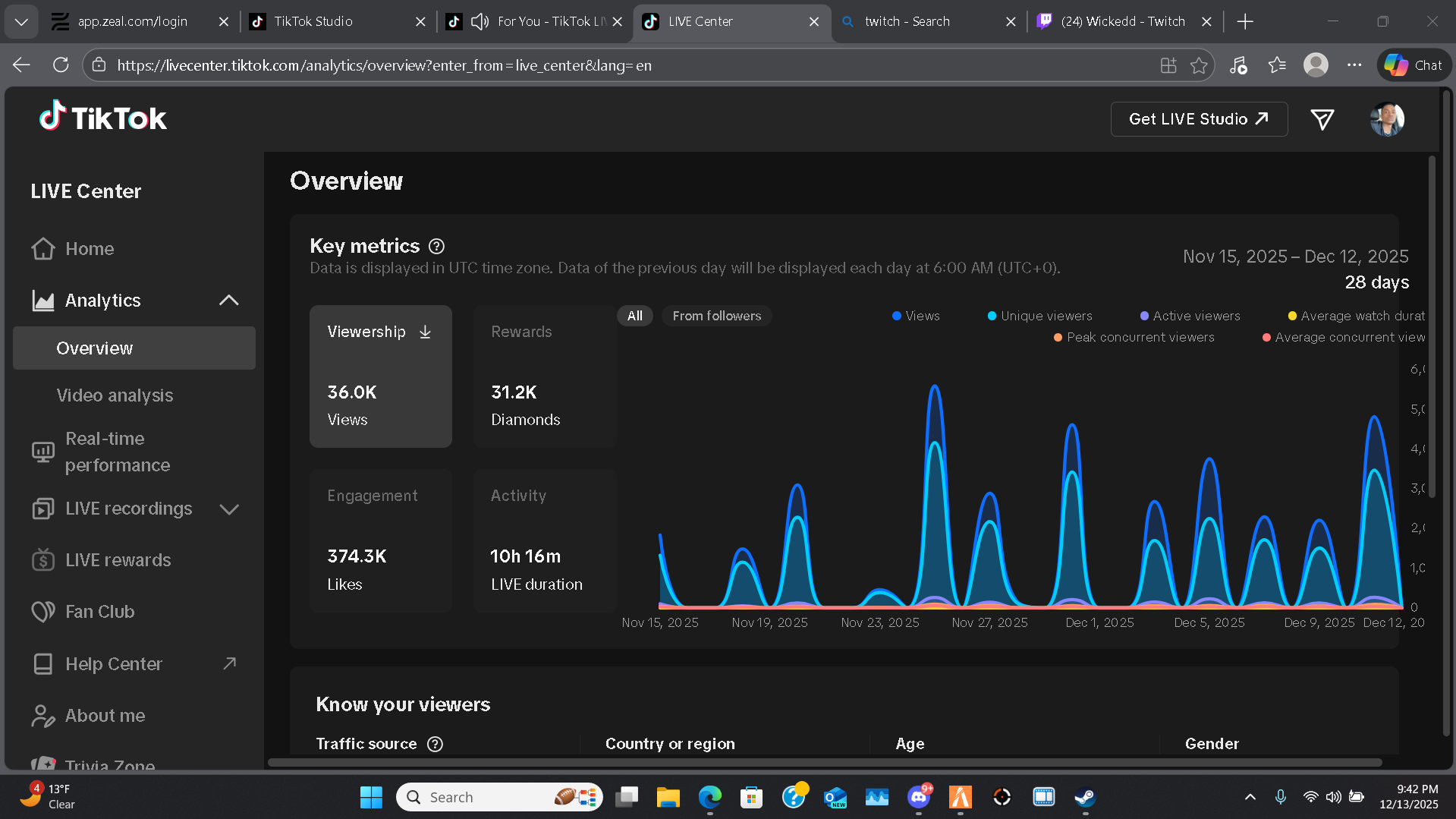The image size is (1456, 819).
Task: Open the inbox paper-plane icon in header
Action: (1322, 119)
